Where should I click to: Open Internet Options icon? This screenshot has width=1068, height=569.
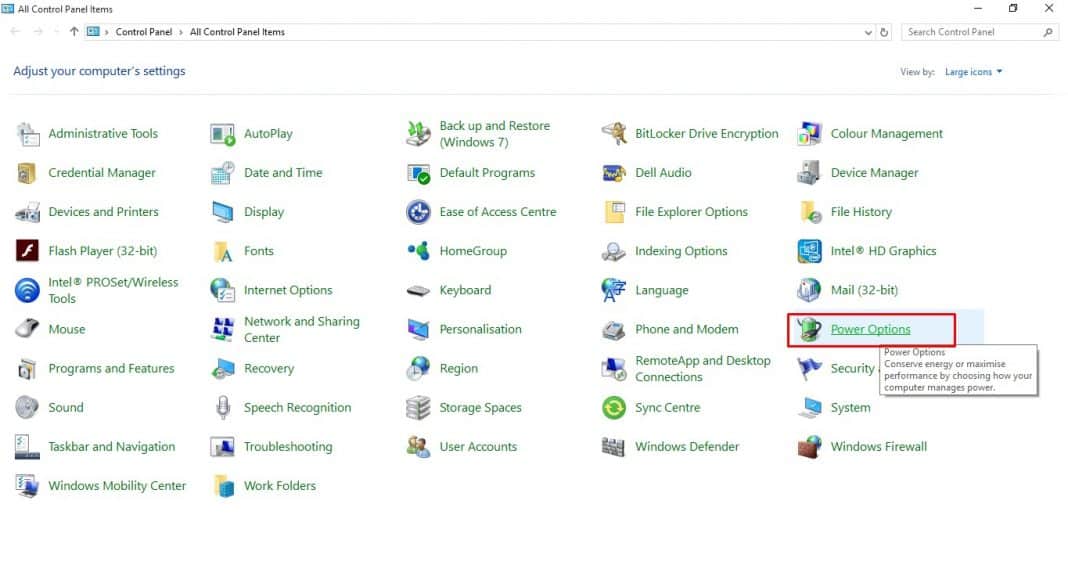click(223, 290)
